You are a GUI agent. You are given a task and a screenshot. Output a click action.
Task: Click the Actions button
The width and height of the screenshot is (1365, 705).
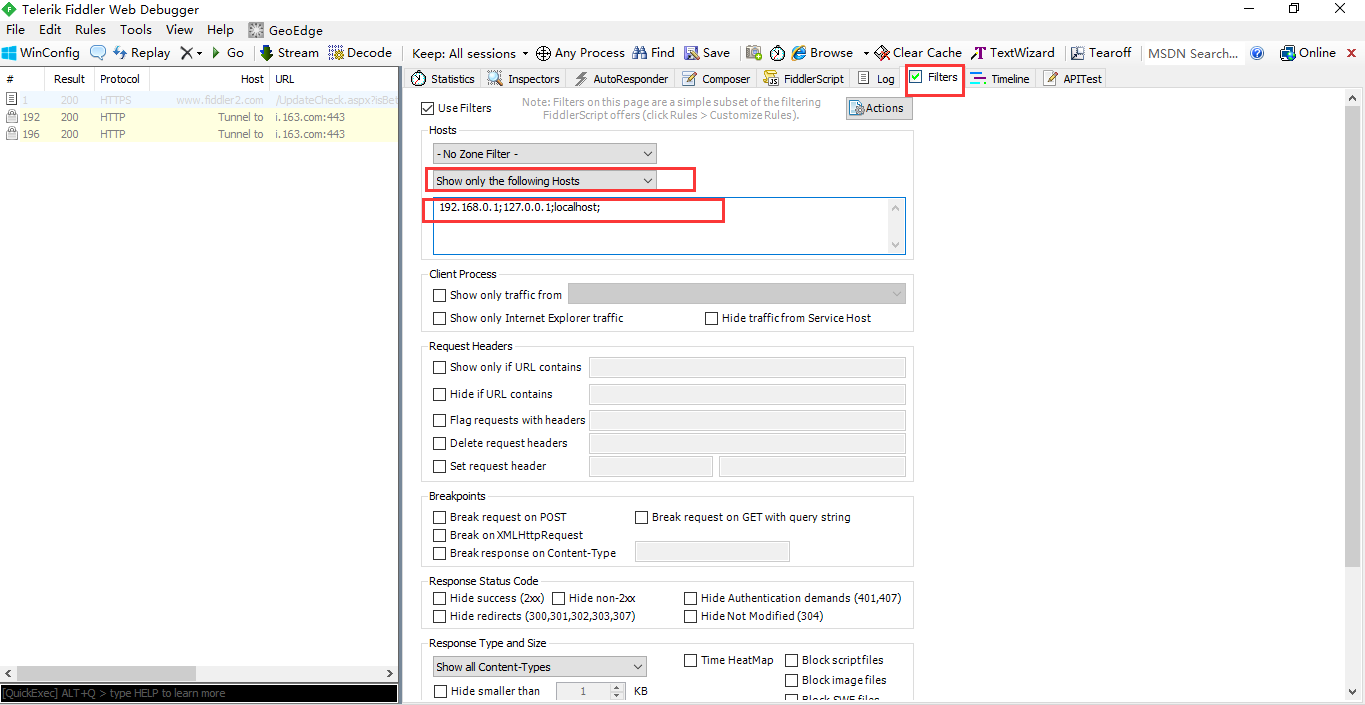(880, 108)
